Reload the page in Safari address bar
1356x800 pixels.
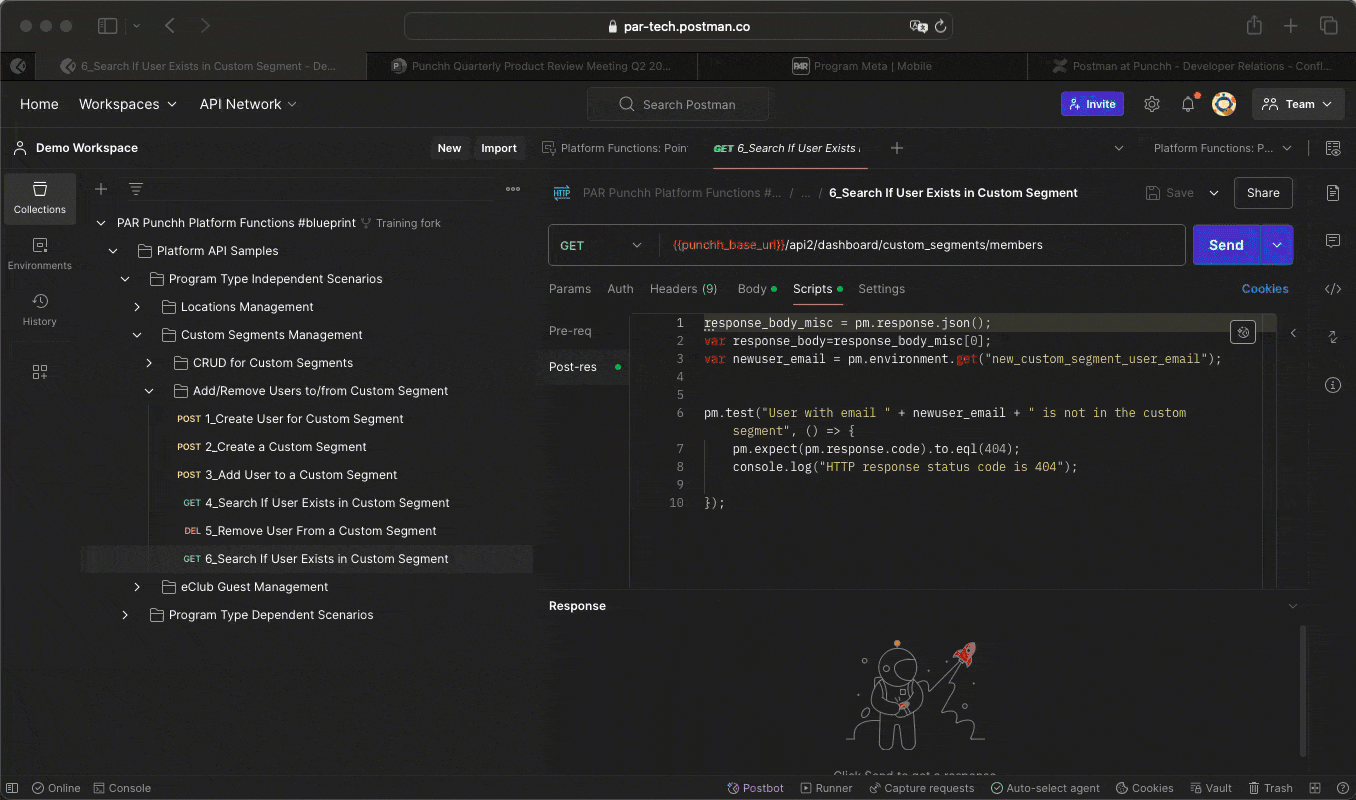coord(940,27)
